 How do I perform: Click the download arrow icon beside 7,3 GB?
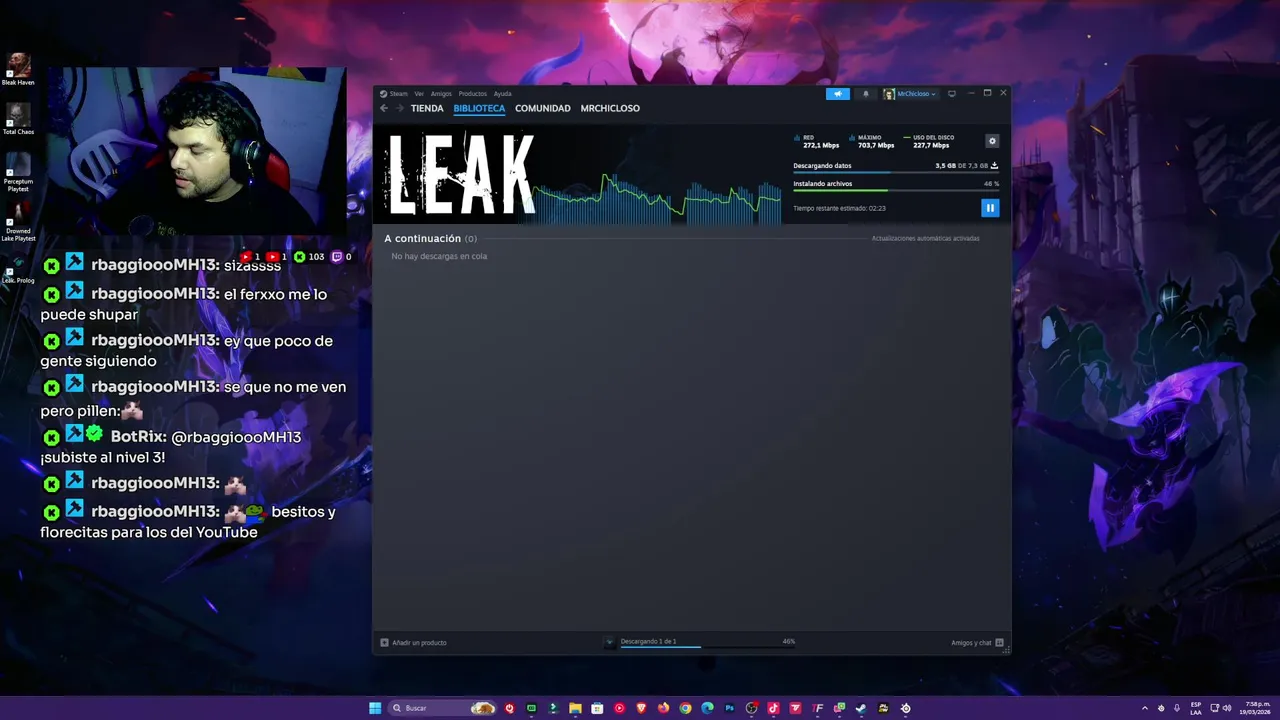pyautogui.click(x=994, y=166)
